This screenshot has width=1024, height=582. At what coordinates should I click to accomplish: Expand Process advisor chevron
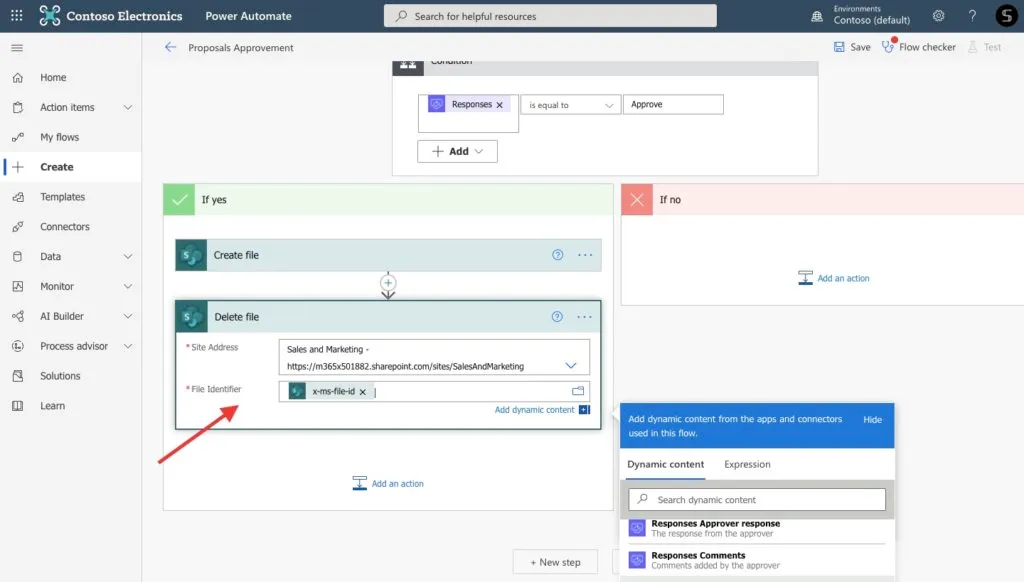(128, 346)
